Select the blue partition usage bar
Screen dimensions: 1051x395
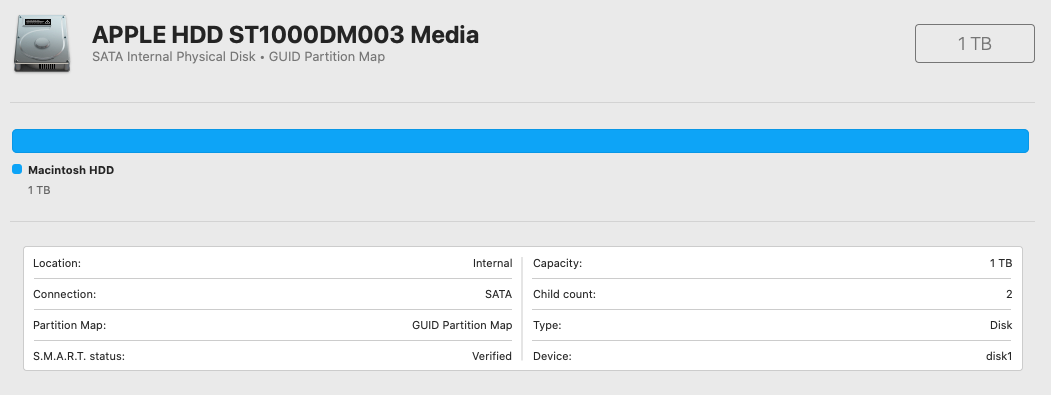tap(520, 141)
